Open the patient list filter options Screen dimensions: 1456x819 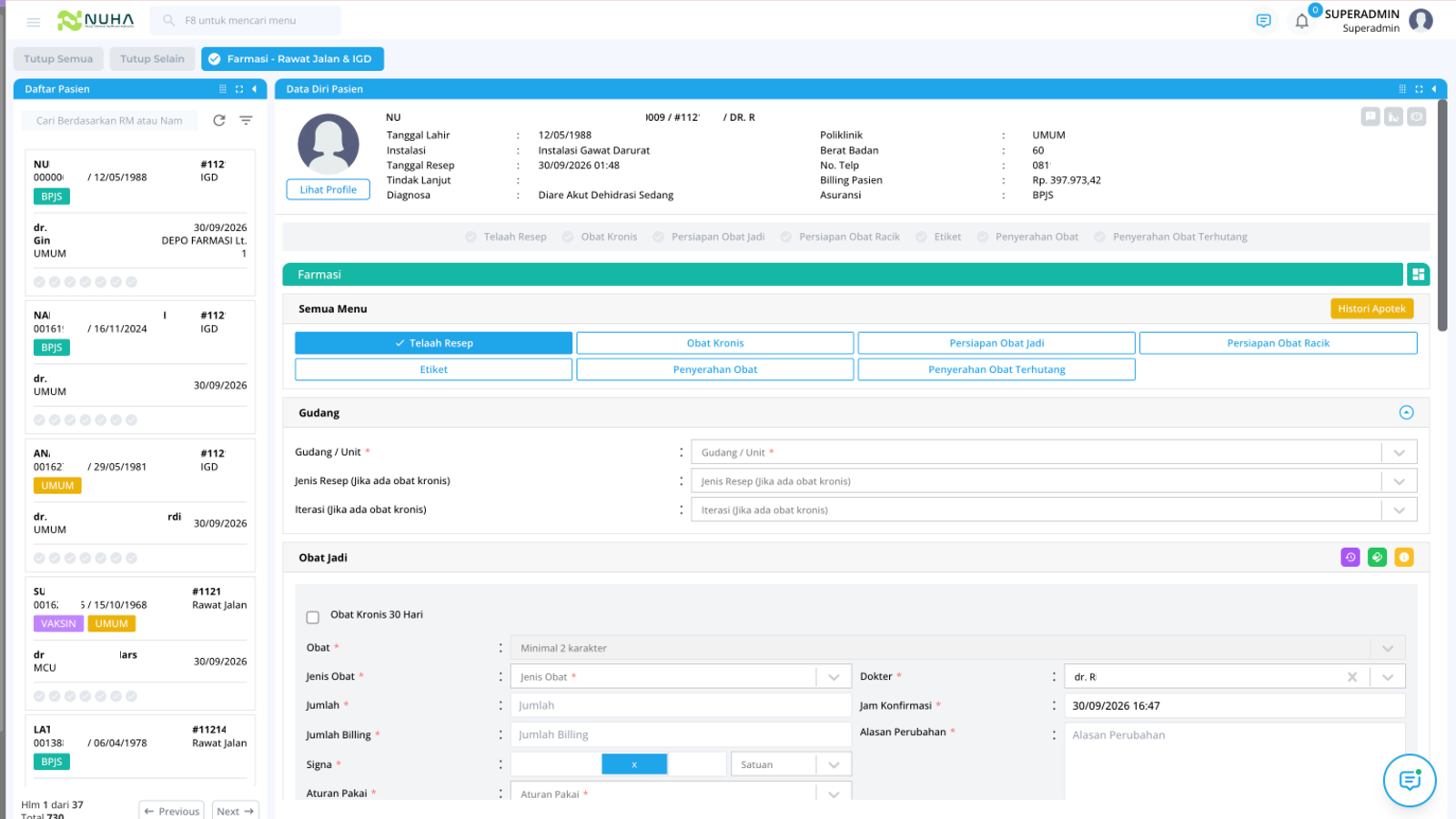[x=246, y=120]
